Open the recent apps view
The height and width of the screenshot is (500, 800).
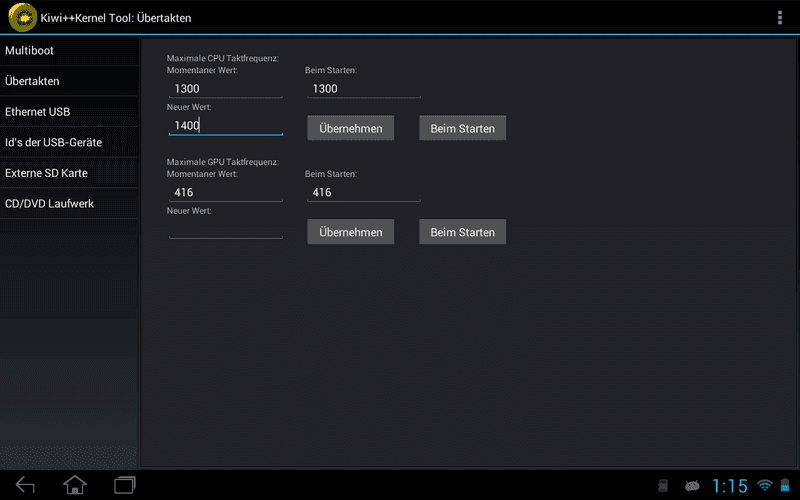[x=125, y=485]
